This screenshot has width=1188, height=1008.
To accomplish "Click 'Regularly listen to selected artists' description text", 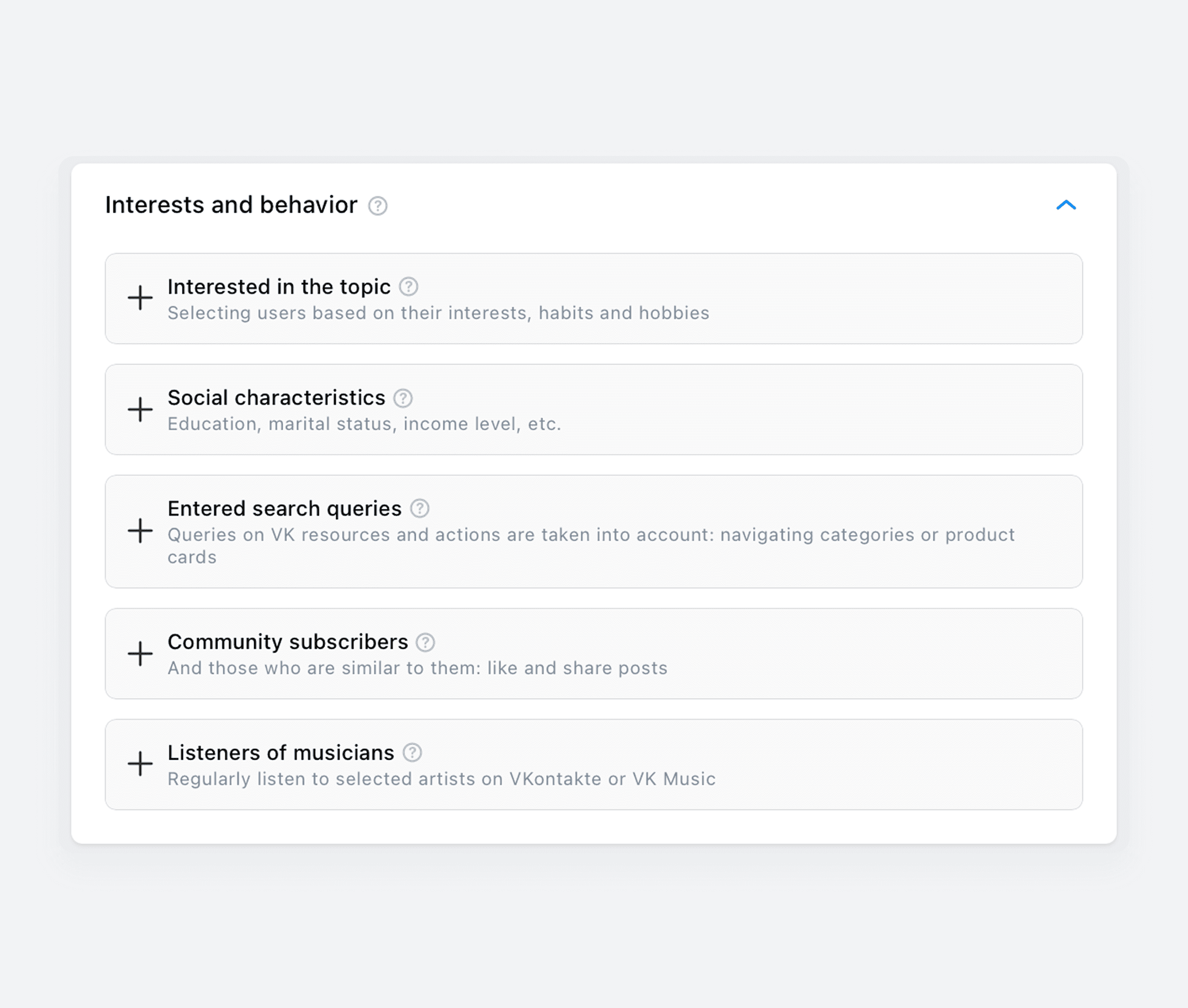I will [441, 779].
